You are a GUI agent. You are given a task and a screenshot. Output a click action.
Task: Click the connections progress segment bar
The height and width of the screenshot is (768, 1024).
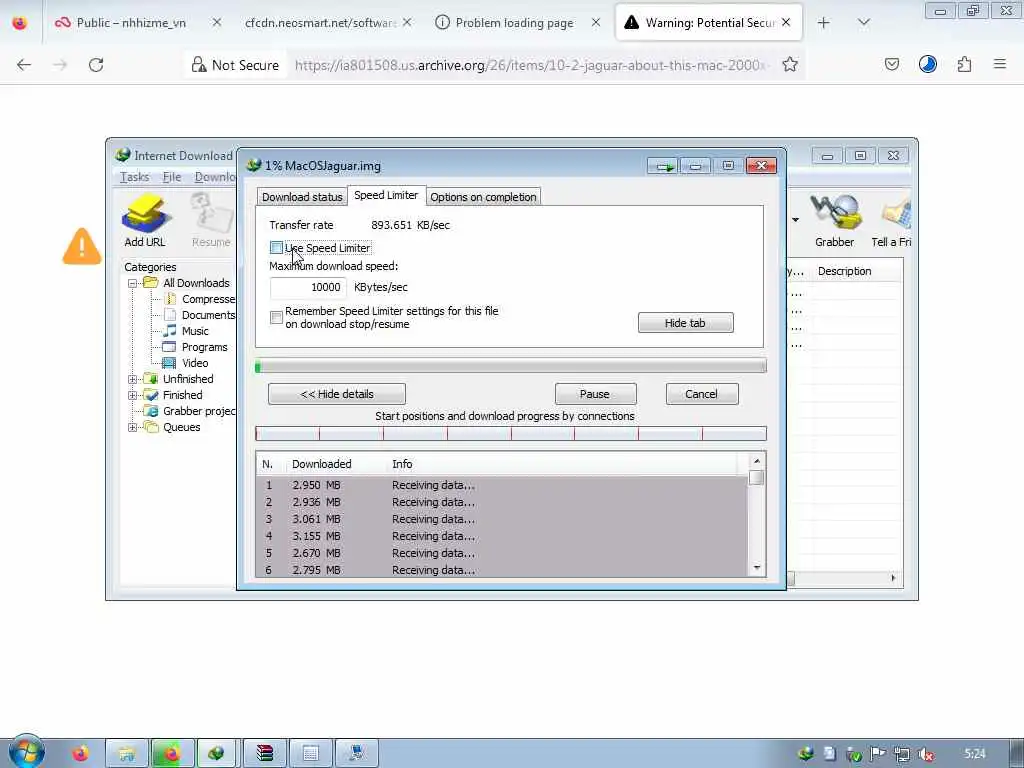click(x=511, y=434)
